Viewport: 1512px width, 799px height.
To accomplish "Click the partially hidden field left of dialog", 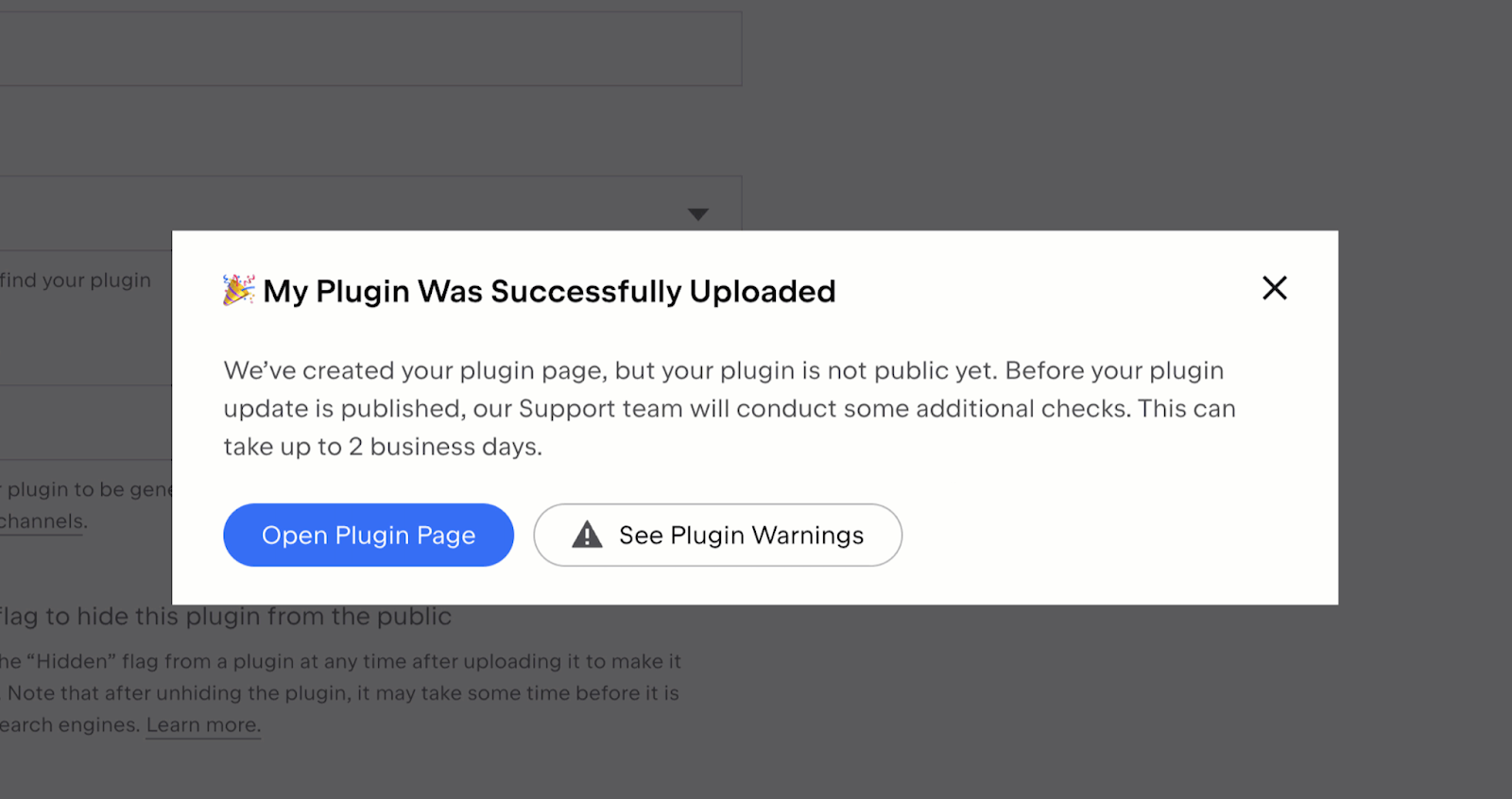I will (85, 422).
